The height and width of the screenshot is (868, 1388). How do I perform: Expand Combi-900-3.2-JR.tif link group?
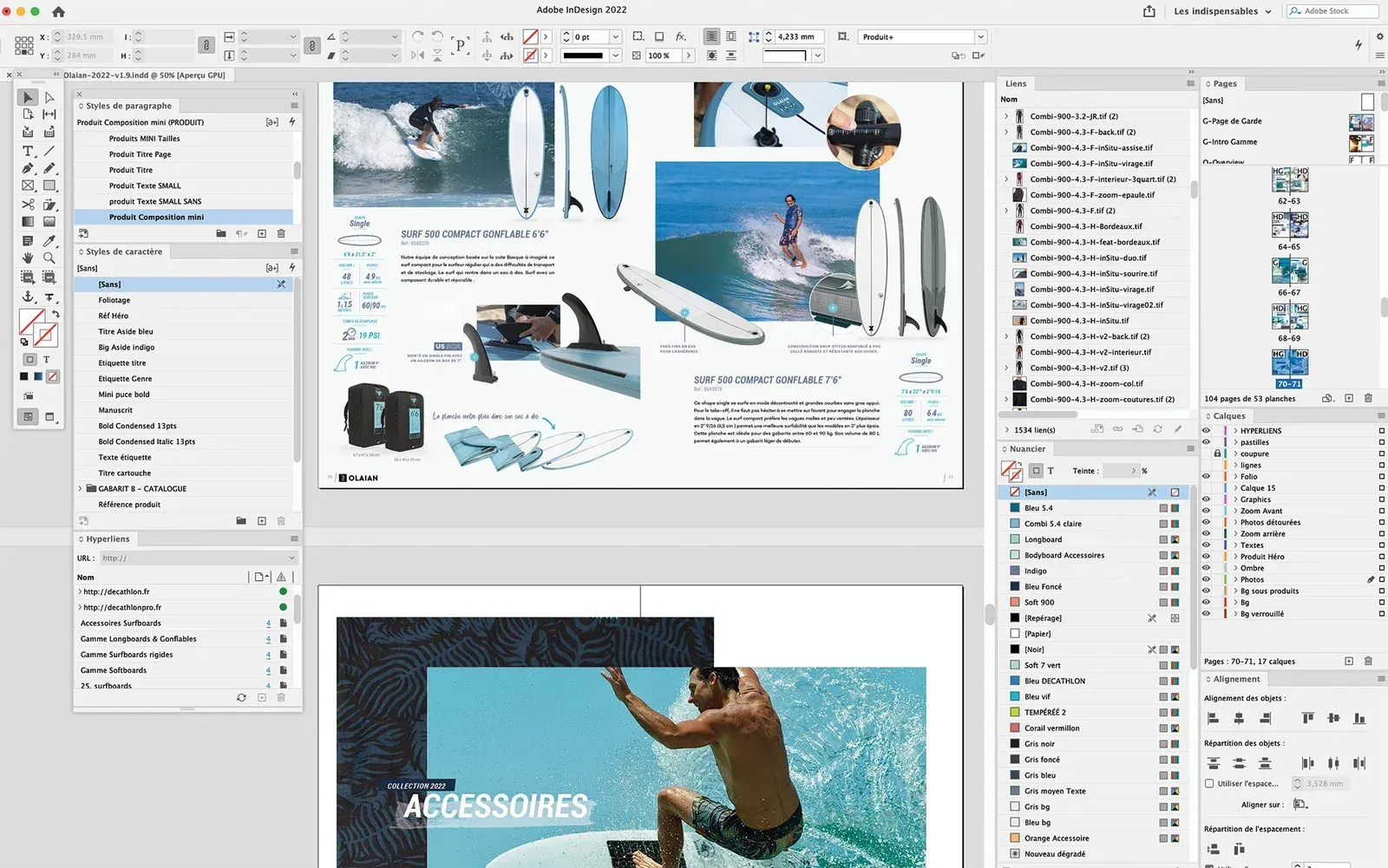(1006, 116)
